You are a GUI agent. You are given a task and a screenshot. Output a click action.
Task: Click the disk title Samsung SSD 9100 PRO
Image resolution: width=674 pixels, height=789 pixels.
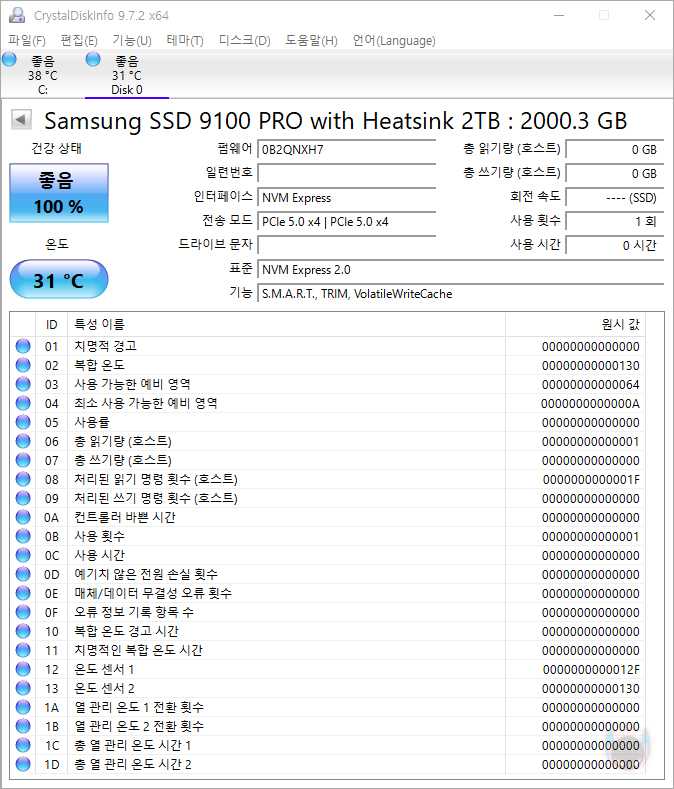pos(335,121)
